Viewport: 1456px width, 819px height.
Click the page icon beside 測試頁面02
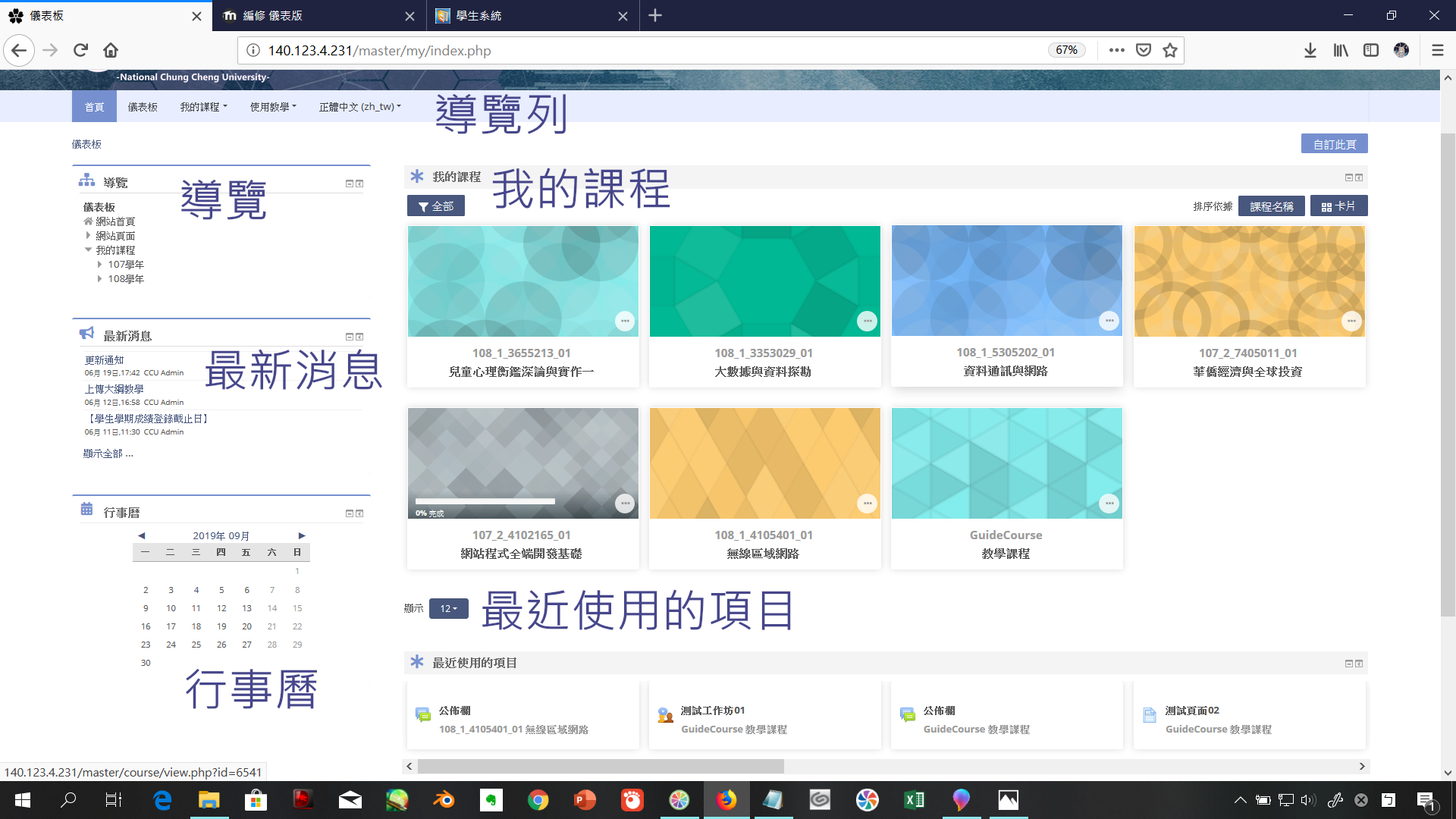tap(1149, 714)
